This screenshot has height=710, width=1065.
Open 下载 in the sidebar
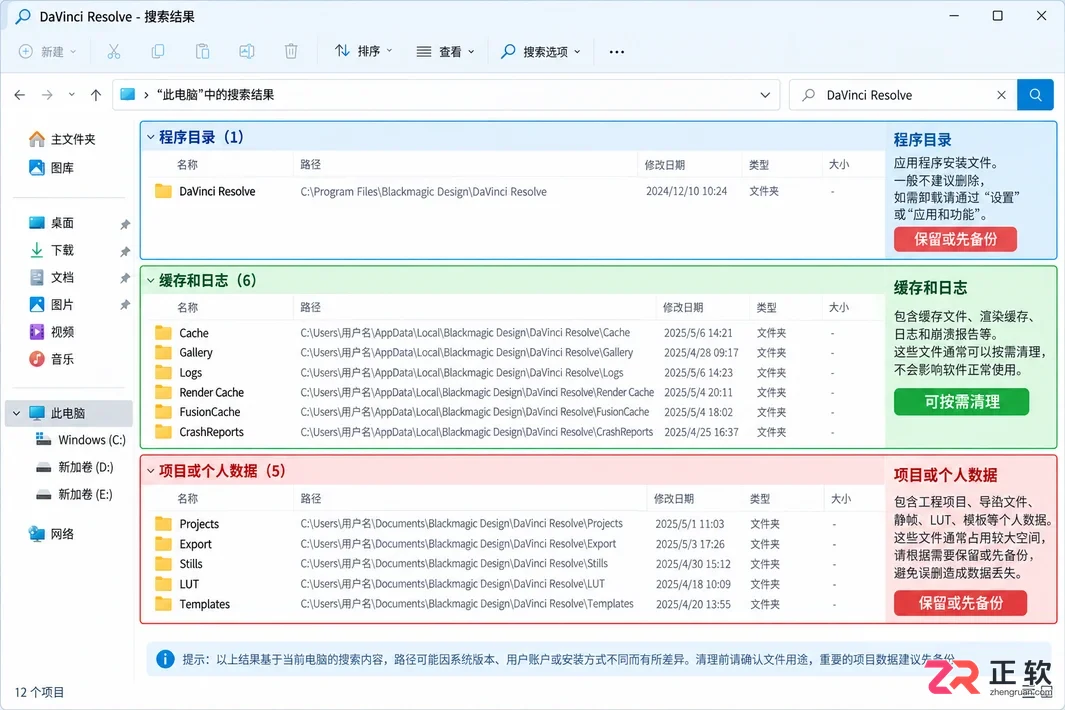pos(51,250)
